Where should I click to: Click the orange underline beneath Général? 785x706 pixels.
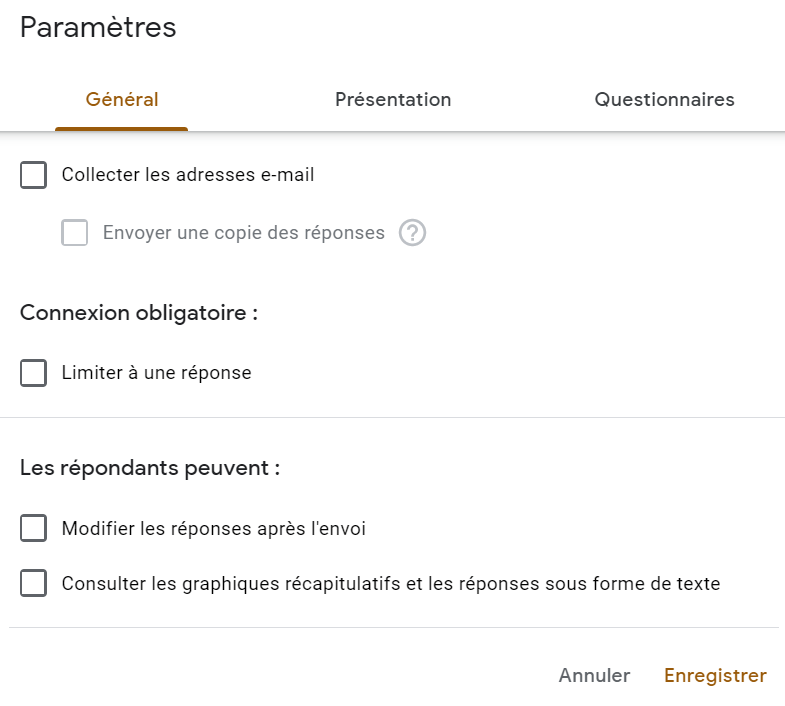pos(122,129)
